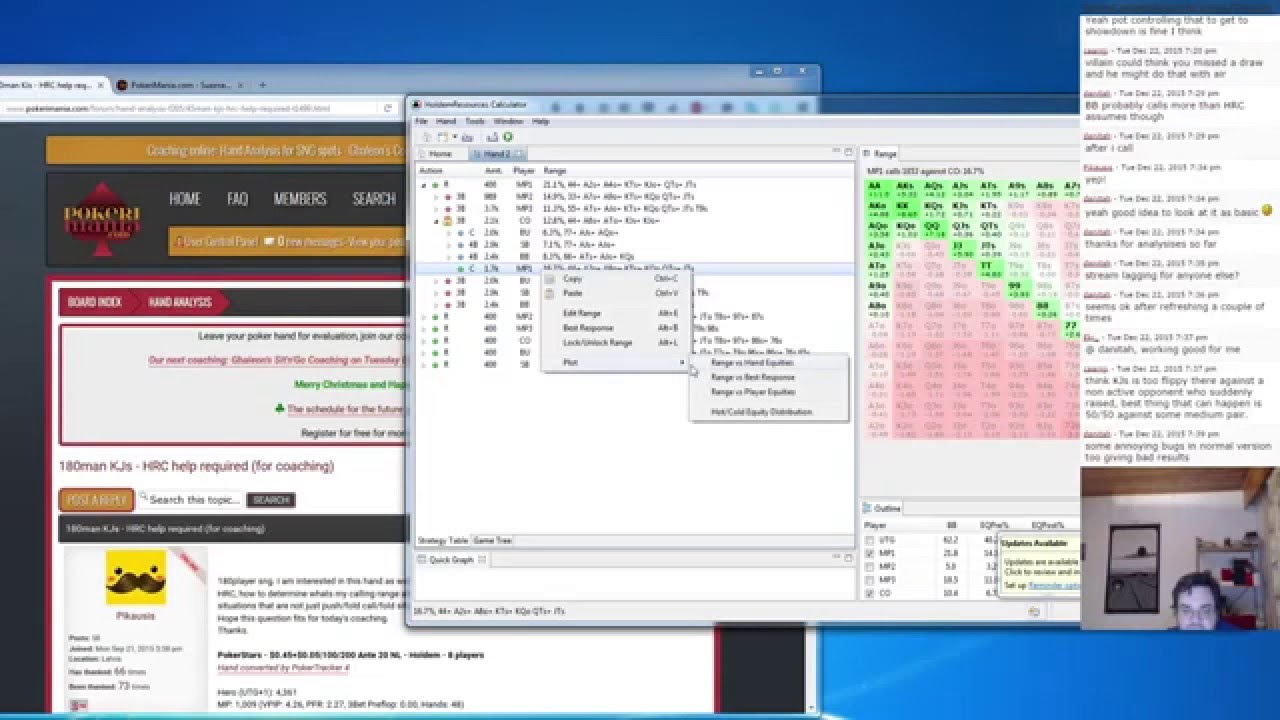Click the Outline panel tab
Screen dimensions: 1280x720
[882, 508]
